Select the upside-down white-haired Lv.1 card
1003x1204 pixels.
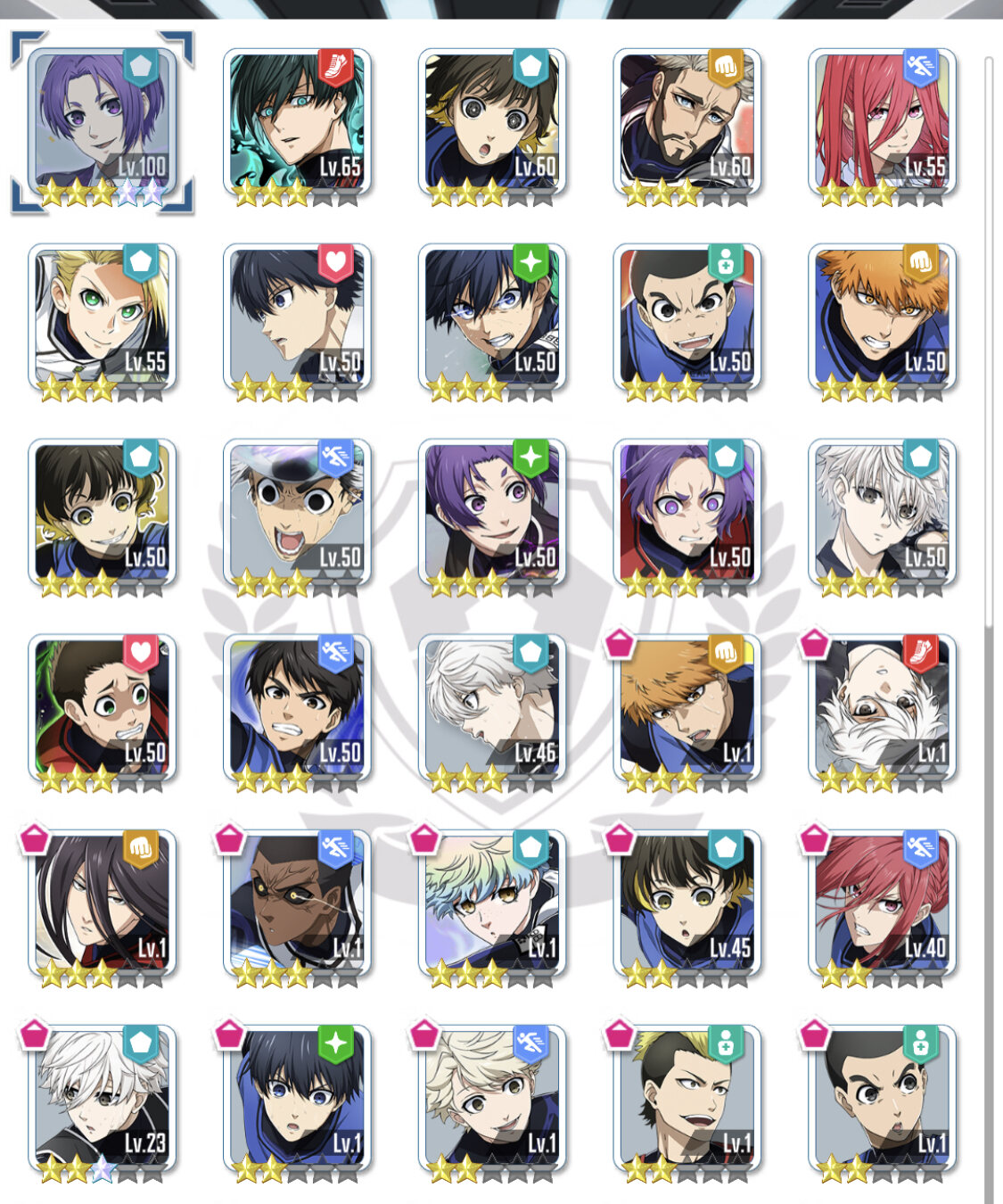[883, 708]
